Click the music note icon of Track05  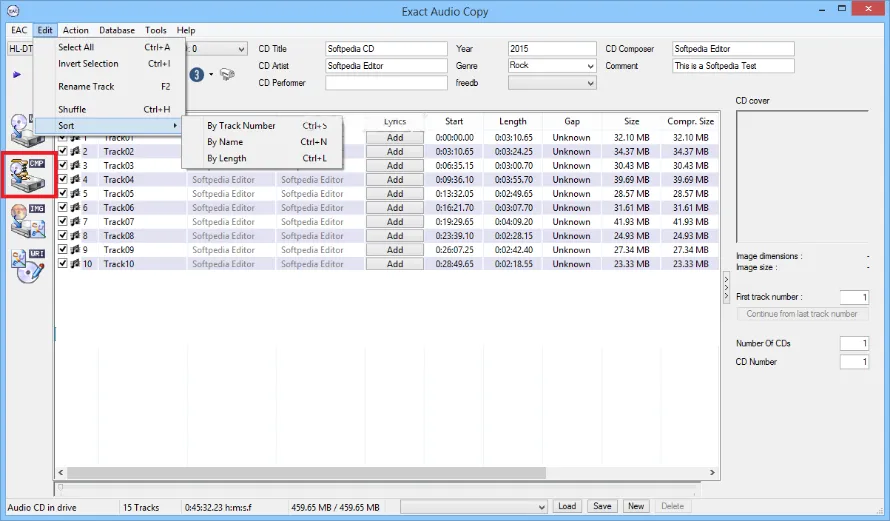[x=75, y=194]
